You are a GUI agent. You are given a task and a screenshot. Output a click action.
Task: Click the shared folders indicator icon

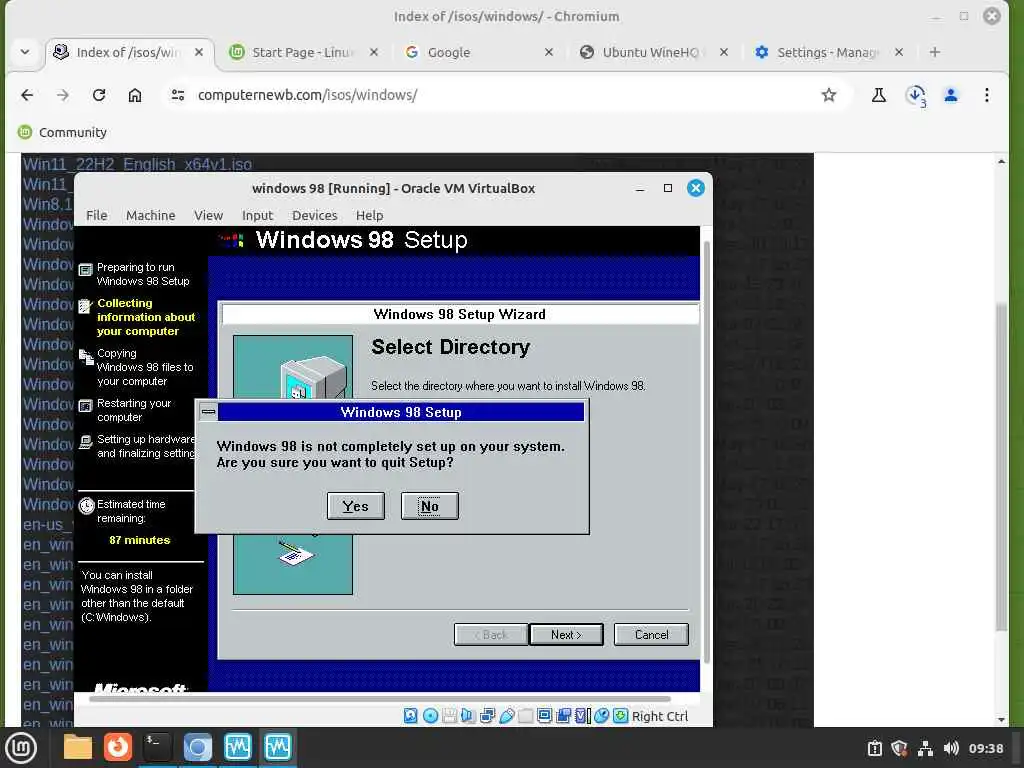click(x=526, y=716)
